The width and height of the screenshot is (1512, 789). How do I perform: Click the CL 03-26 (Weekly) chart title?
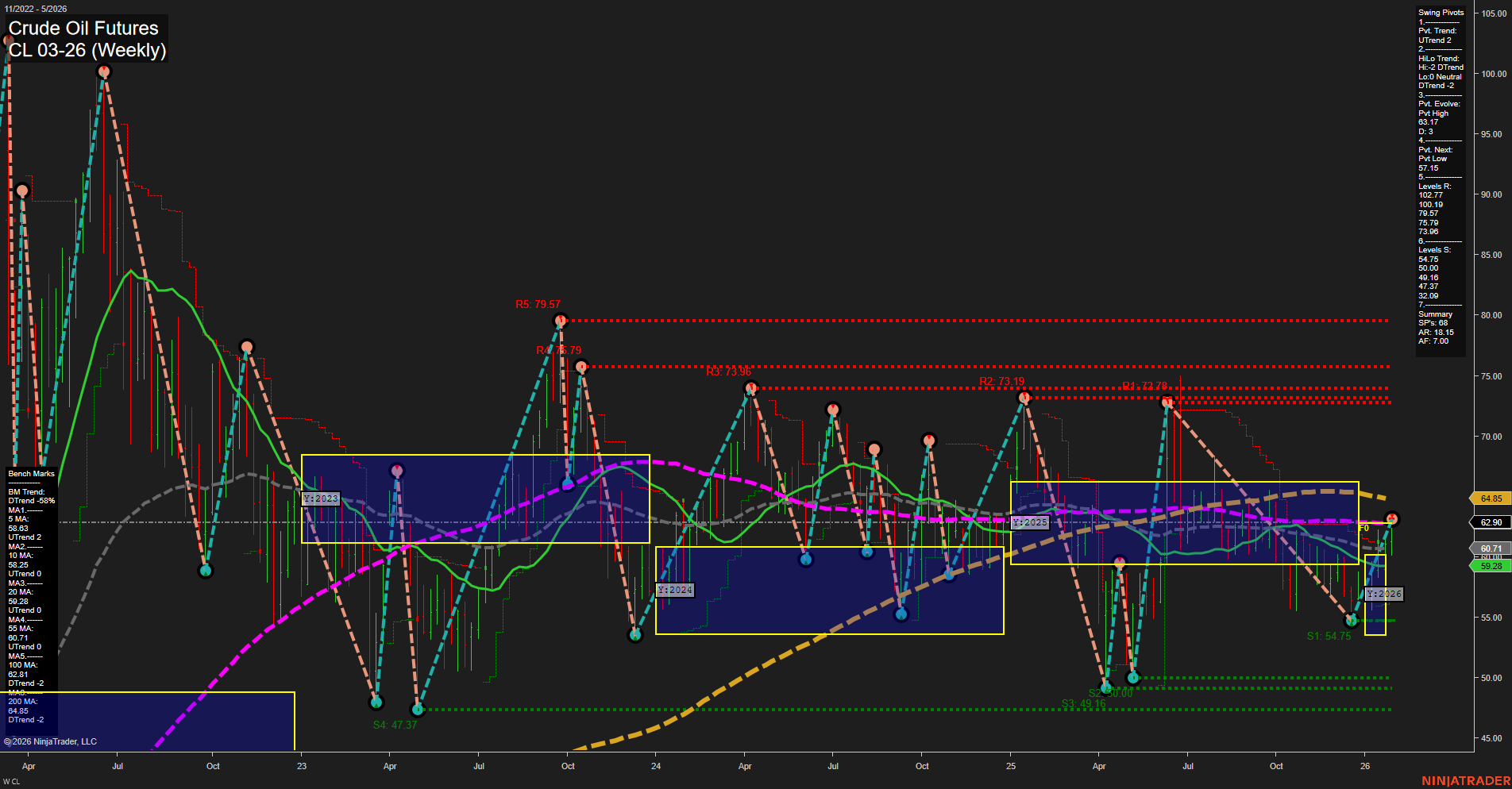pyautogui.click(x=87, y=49)
